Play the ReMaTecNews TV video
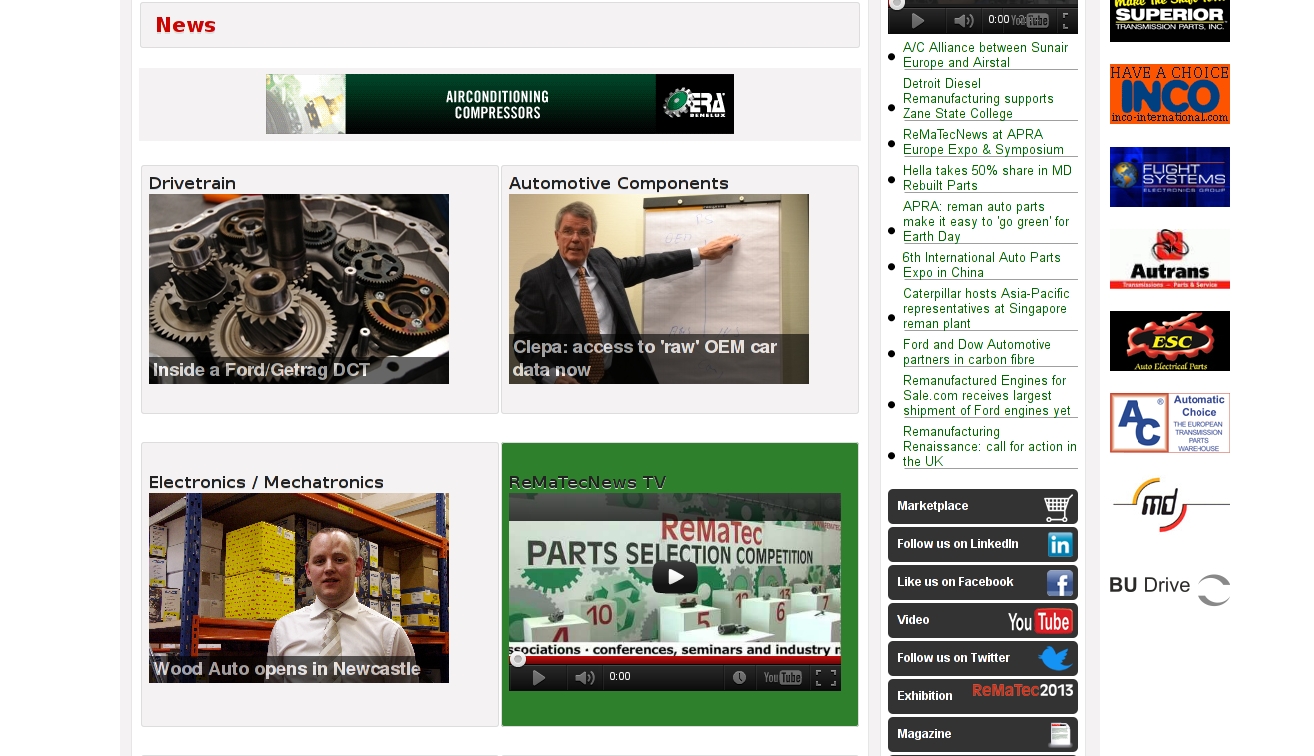This screenshot has width=1314, height=756. 675,576
